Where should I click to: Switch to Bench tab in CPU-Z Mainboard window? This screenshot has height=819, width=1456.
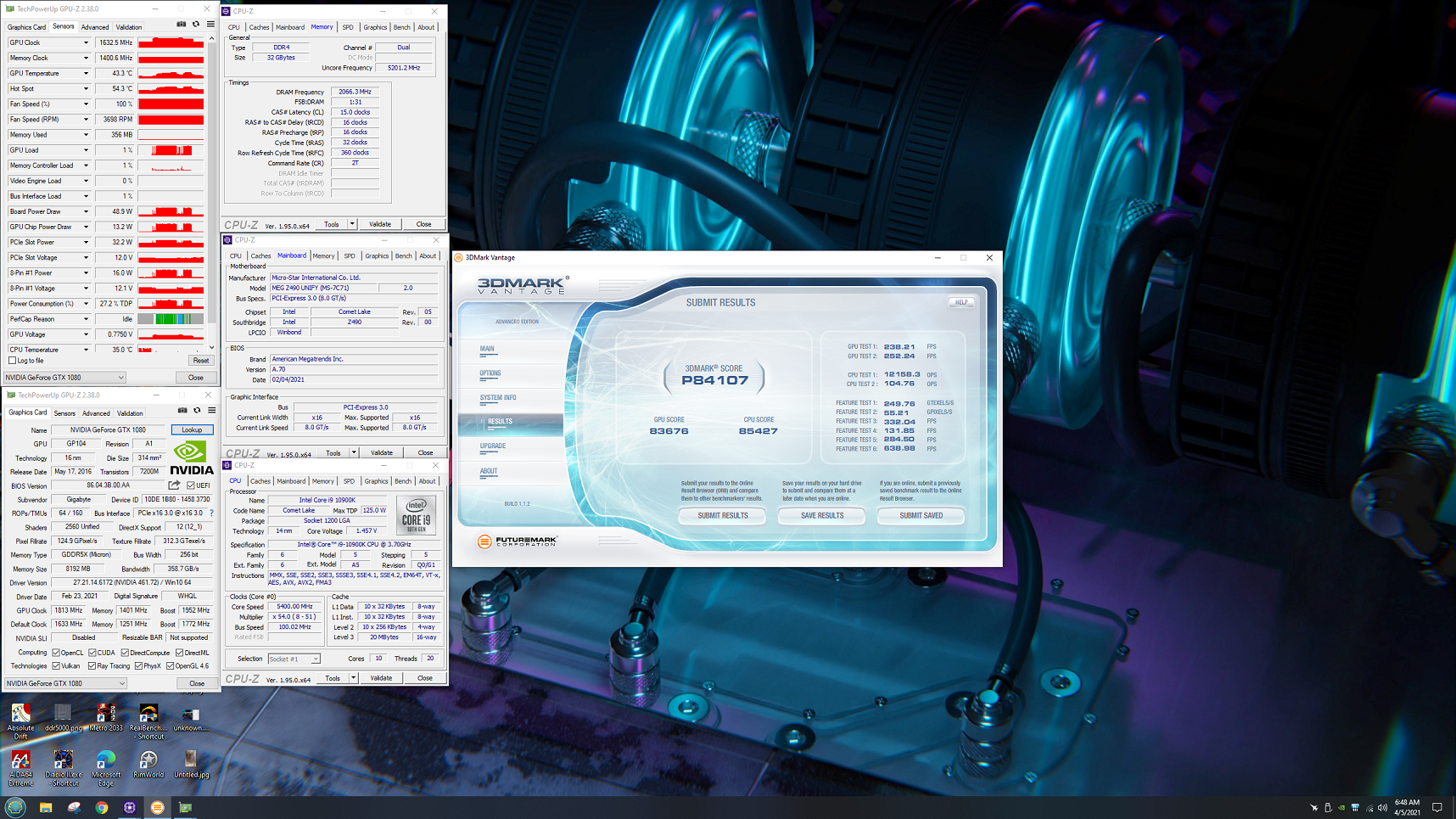point(404,255)
